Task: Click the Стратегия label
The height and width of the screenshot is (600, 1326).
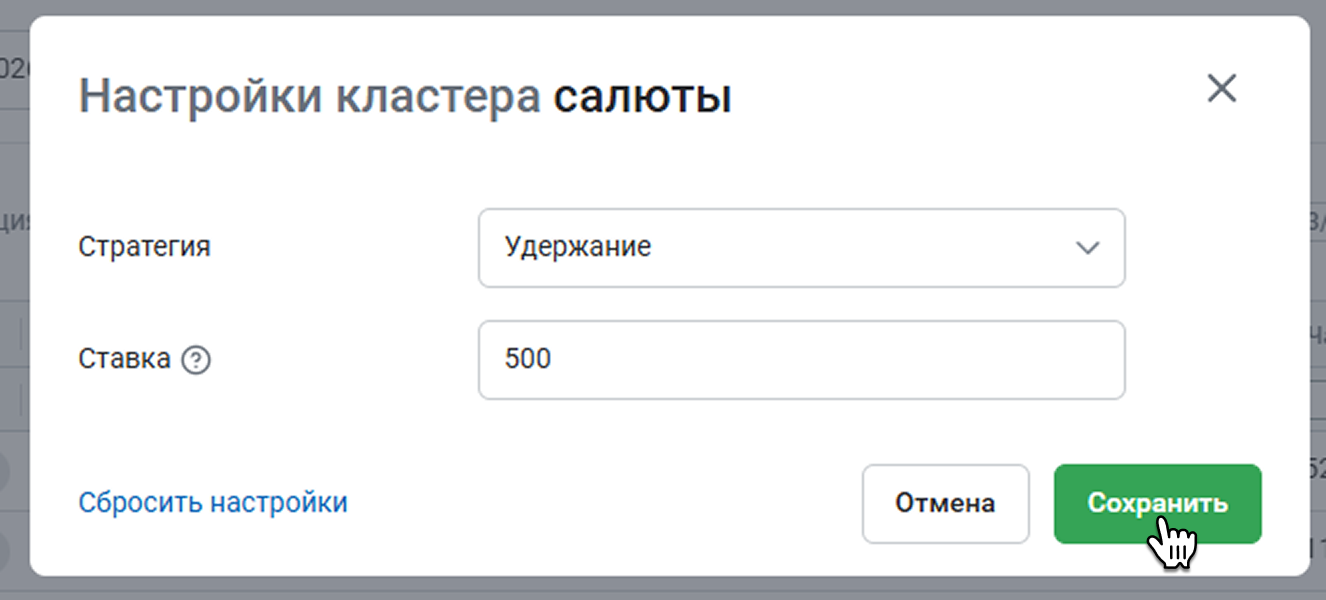Action: pyautogui.click(x=144, y=247)
